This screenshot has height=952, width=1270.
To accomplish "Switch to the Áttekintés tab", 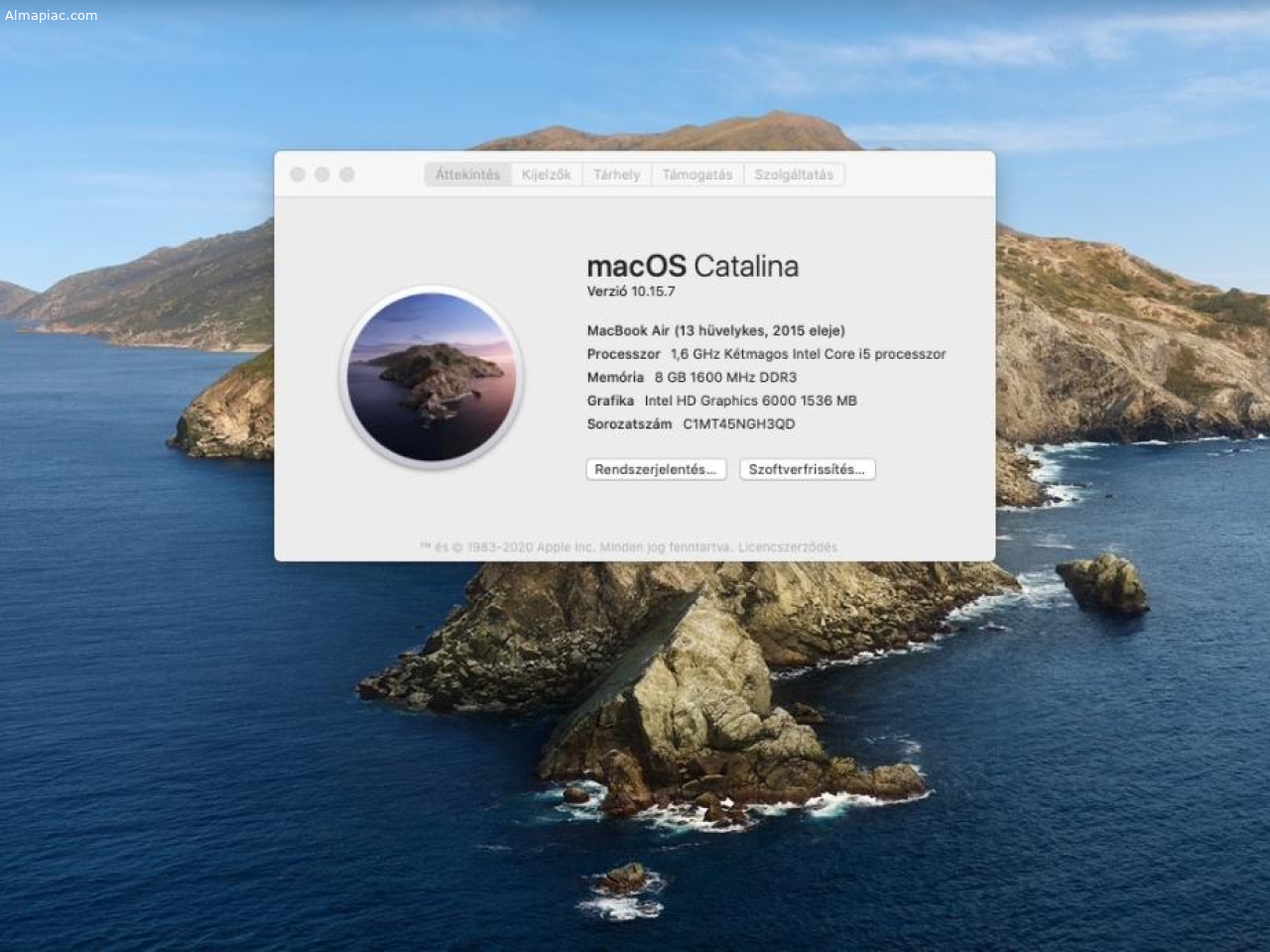I will point(467,175).
